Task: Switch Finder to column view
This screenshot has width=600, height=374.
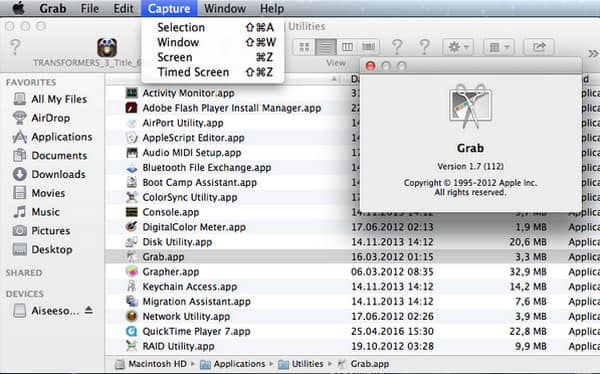Action: click(x=347, y=47)
